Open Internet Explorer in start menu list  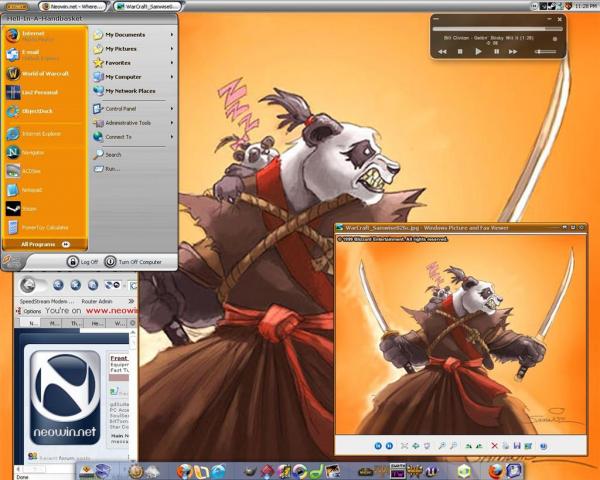45,134
